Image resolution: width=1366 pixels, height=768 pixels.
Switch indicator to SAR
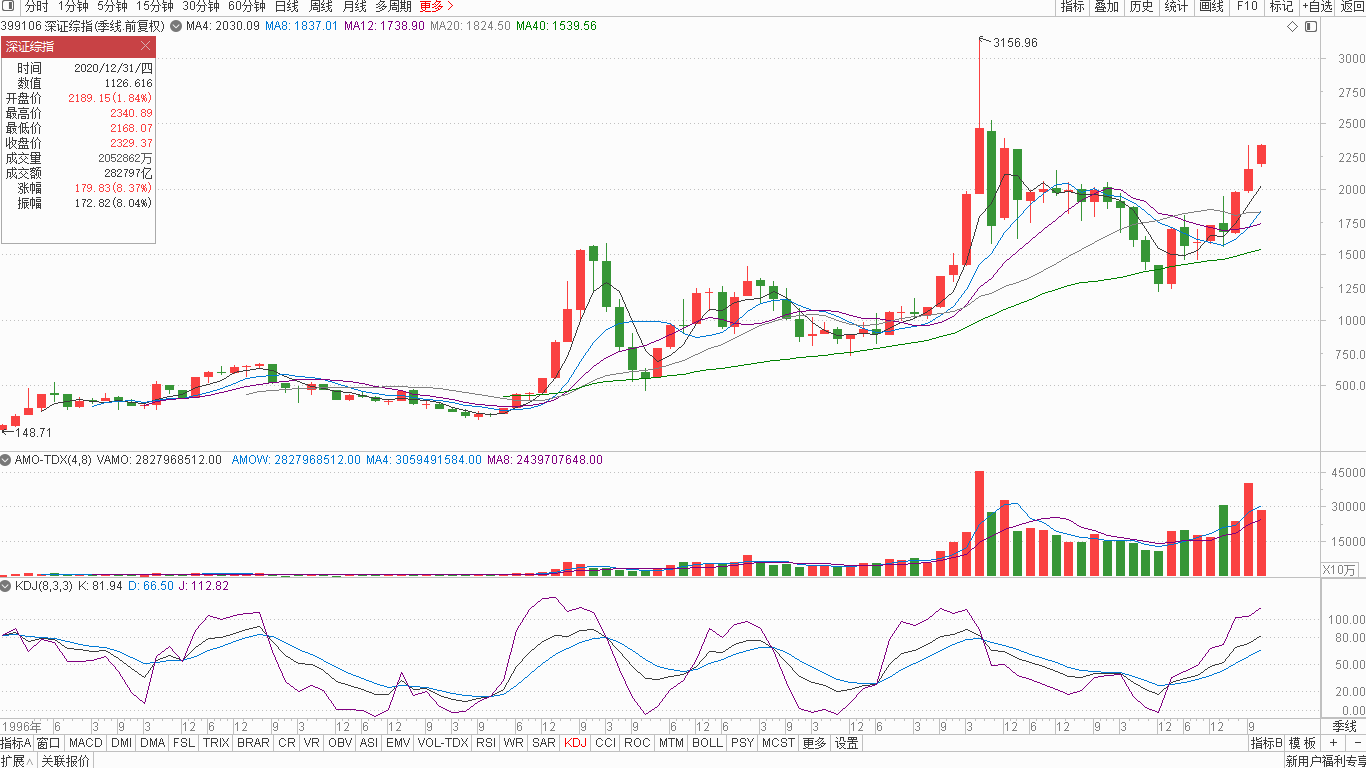(x=544, y=743)
